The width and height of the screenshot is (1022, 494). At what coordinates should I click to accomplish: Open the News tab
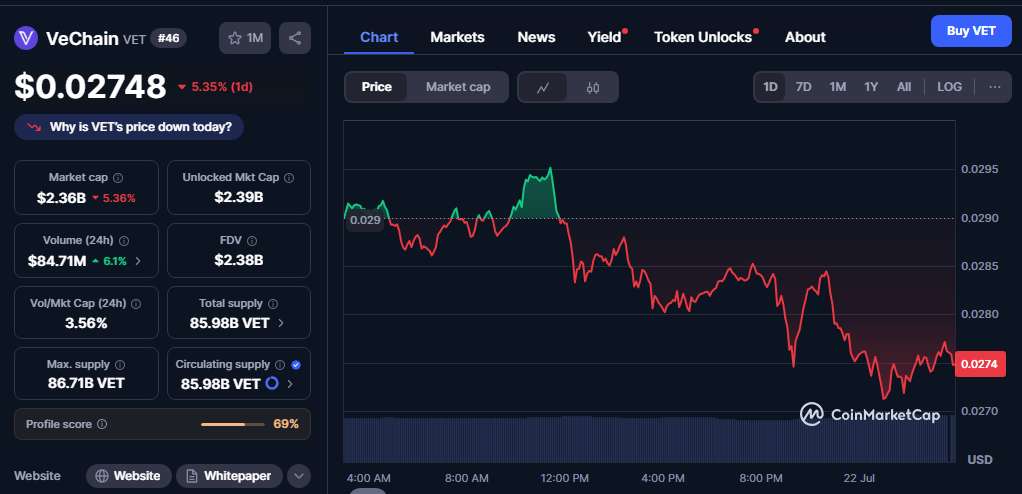[536, 37]
